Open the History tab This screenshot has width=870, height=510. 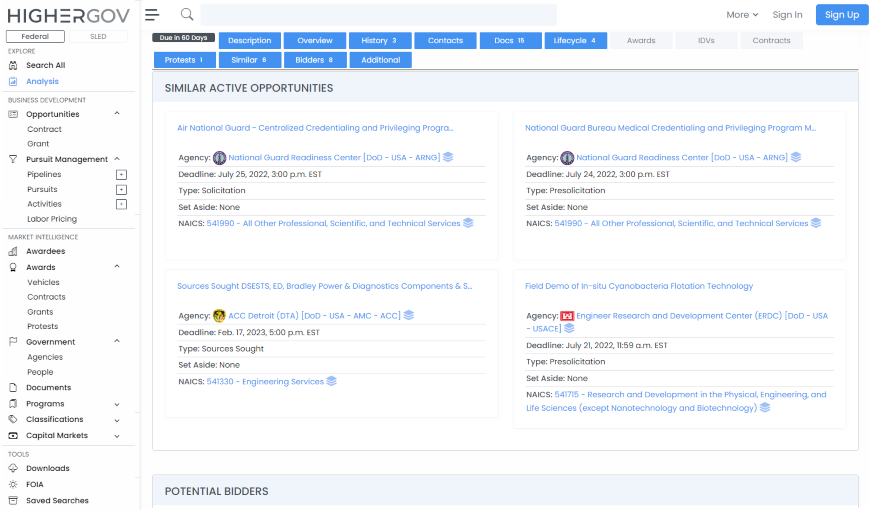(x=380, y=41)
